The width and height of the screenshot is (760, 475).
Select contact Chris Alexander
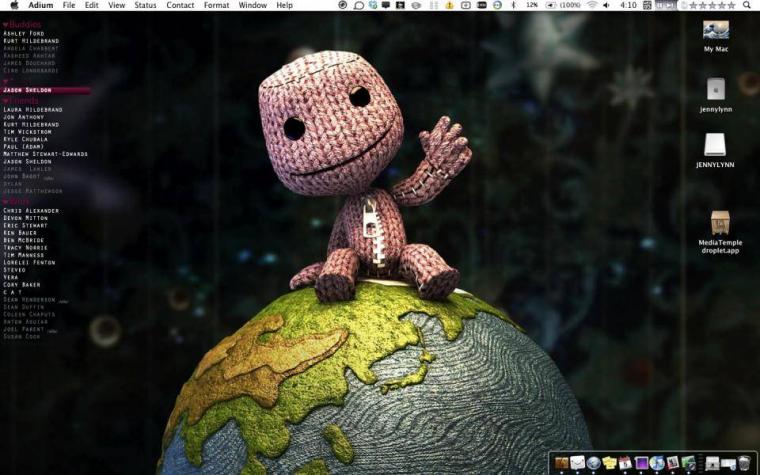click(31, 211)
